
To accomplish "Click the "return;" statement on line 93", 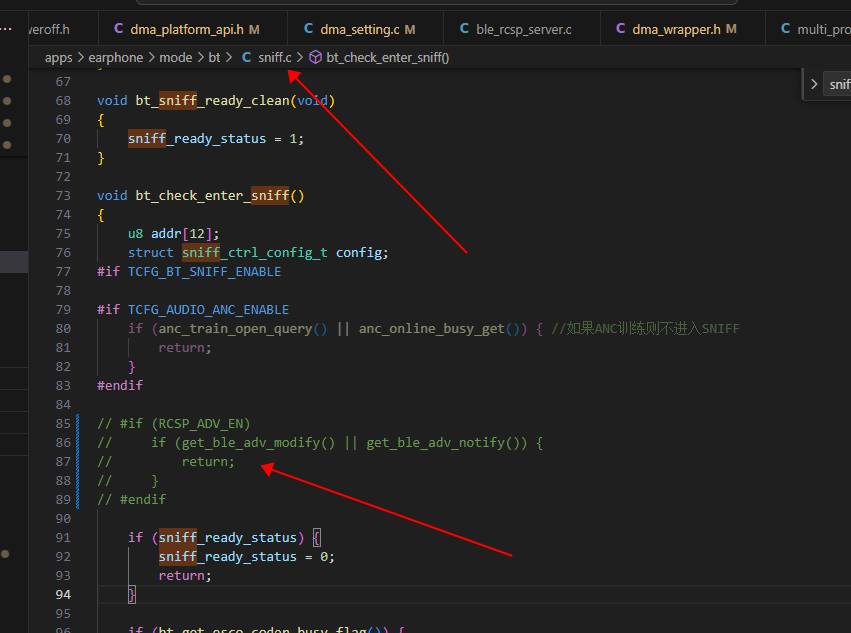I will pyautogui.click(x=185, y=575).
